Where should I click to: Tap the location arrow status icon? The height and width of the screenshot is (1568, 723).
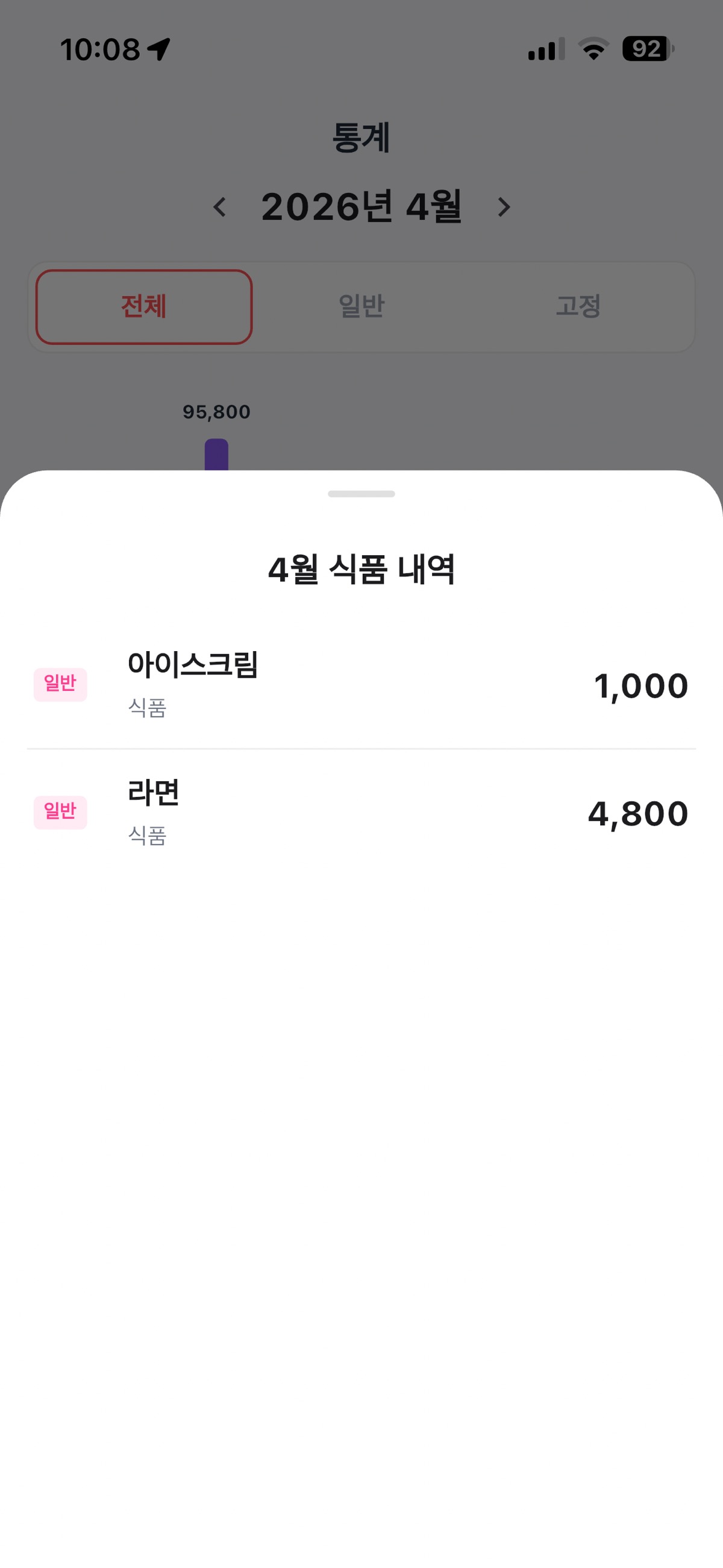[159, 49]
